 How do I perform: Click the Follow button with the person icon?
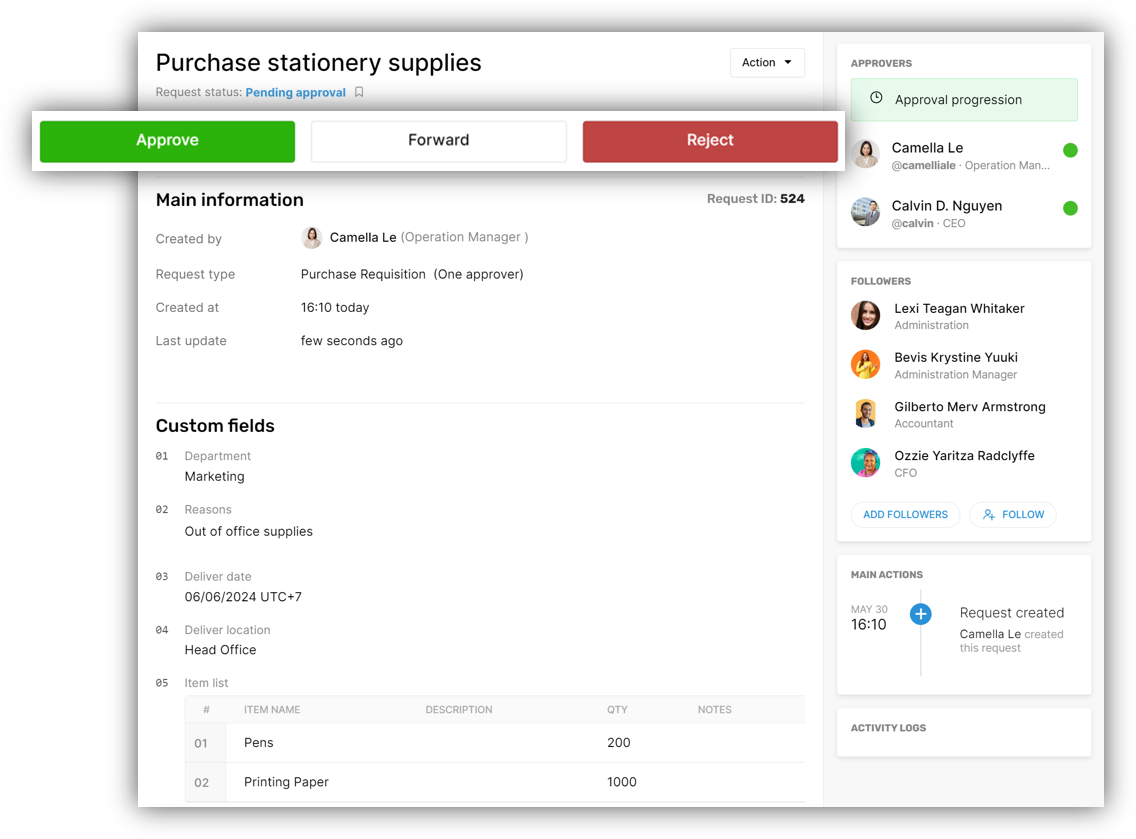[x=1013, y=514]
